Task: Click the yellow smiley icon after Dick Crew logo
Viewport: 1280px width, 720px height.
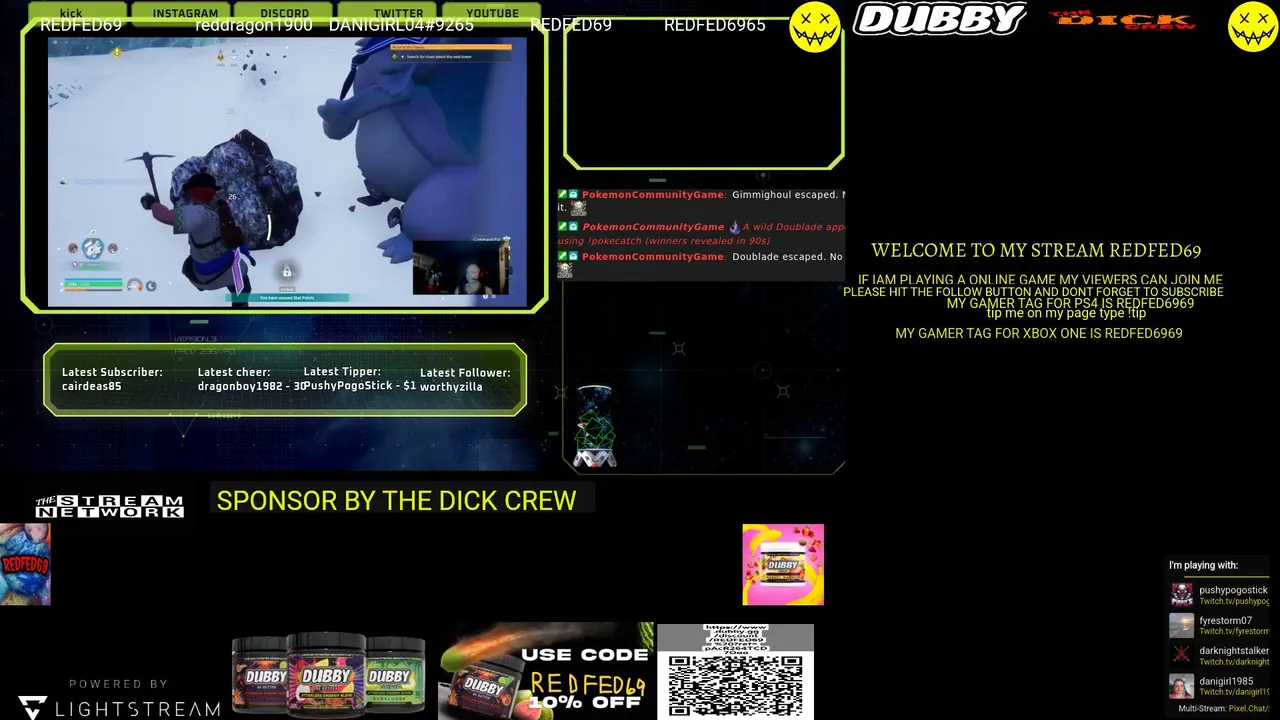Action: tap(1253, 26)
